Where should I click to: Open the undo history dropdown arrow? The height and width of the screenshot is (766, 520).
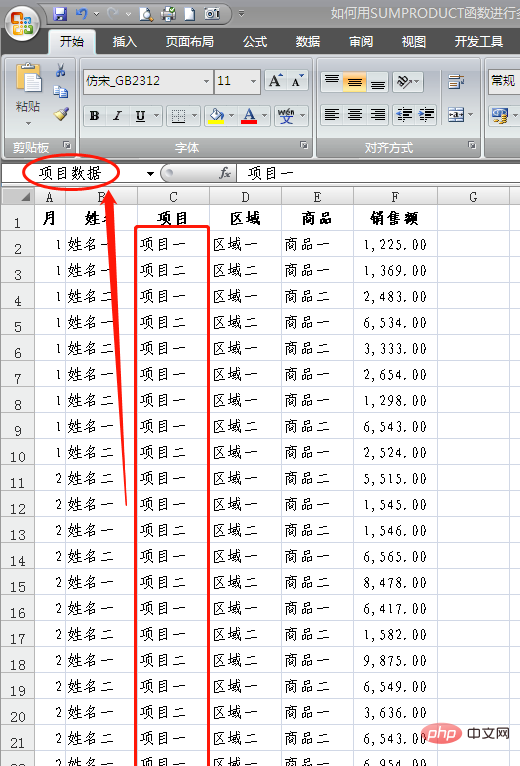click(x=96, y=14)
